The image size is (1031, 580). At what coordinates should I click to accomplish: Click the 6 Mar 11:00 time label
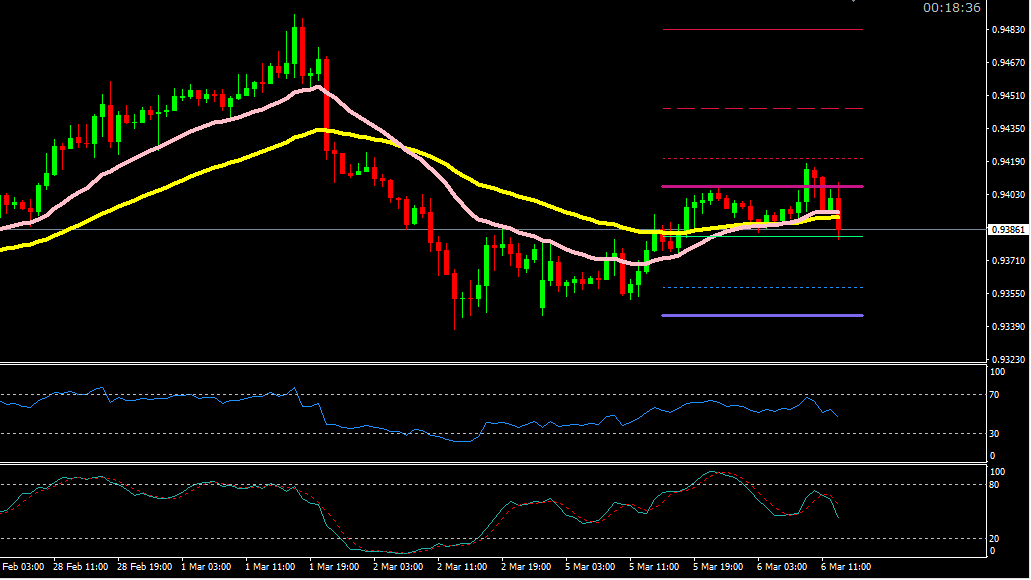point(846,567)
